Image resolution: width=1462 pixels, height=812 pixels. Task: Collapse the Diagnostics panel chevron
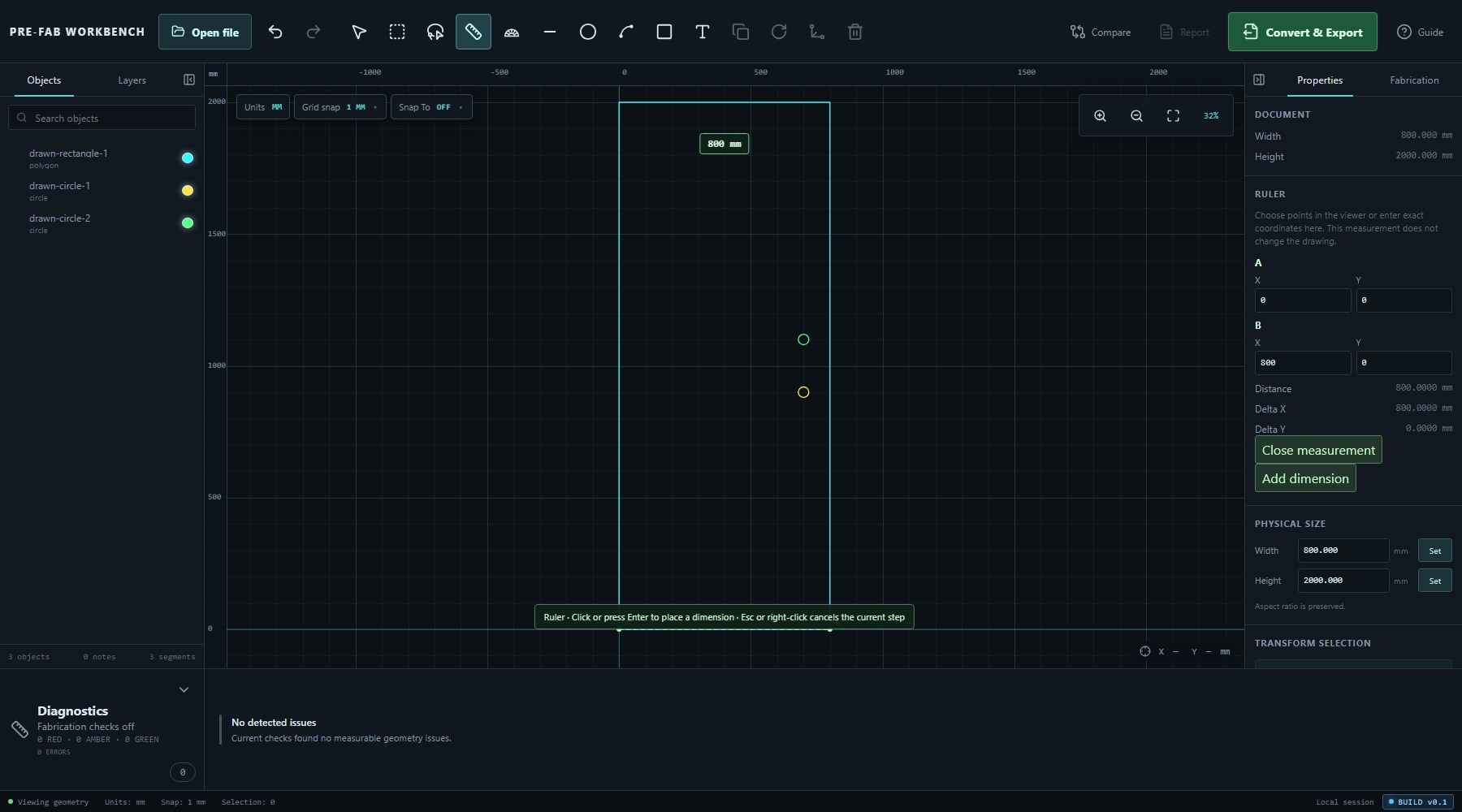click(184, 689)
